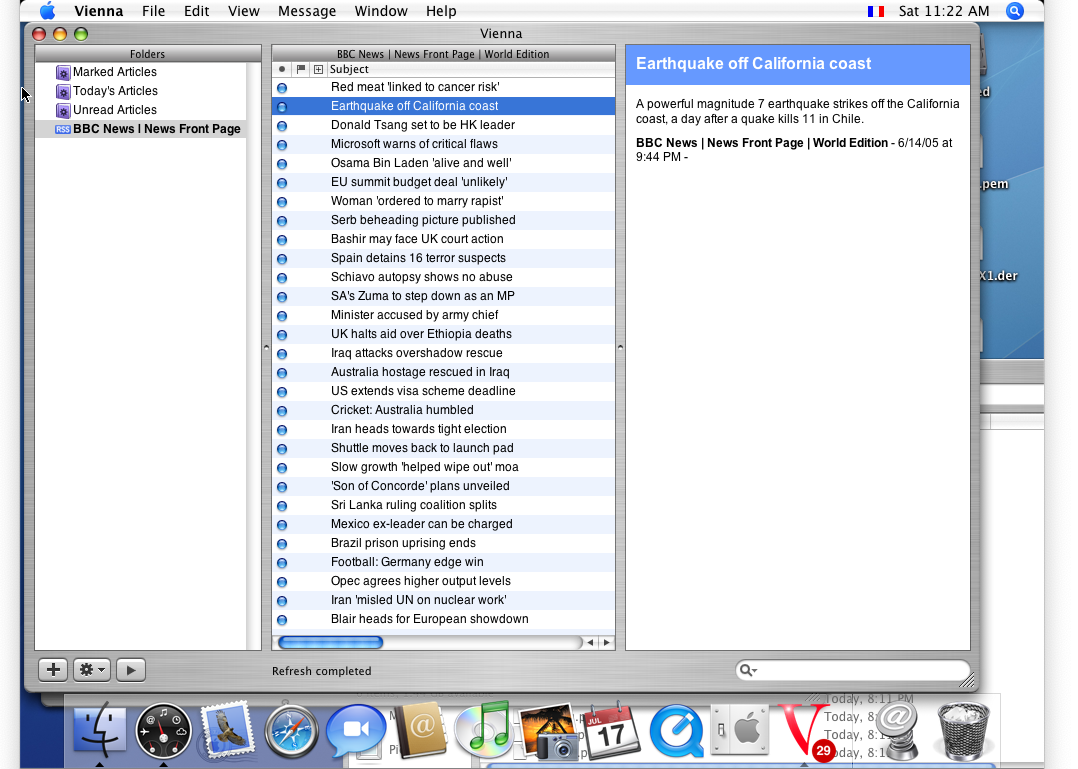Launch iTunes from the Dock
This screenshot has width=1078, height=769.
(484, 729)
